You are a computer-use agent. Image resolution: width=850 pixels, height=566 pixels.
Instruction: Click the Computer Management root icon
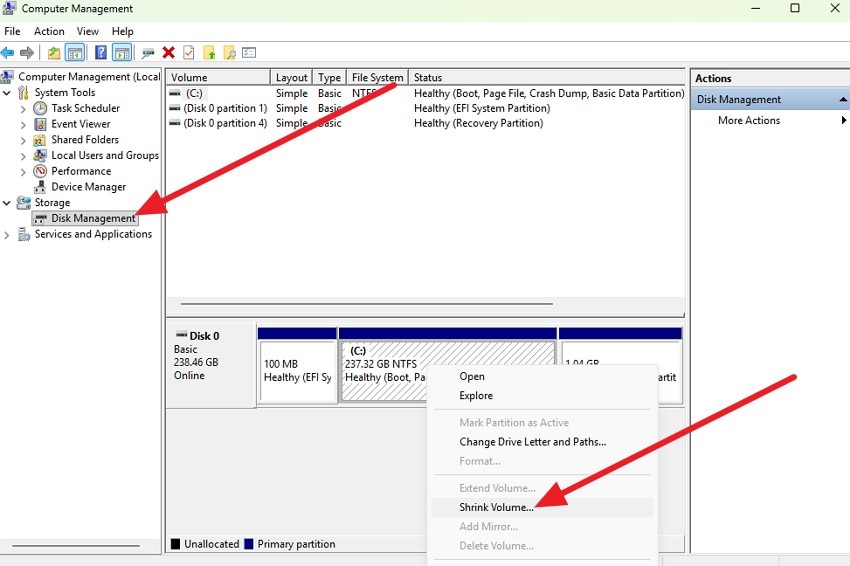pos(7,77)
